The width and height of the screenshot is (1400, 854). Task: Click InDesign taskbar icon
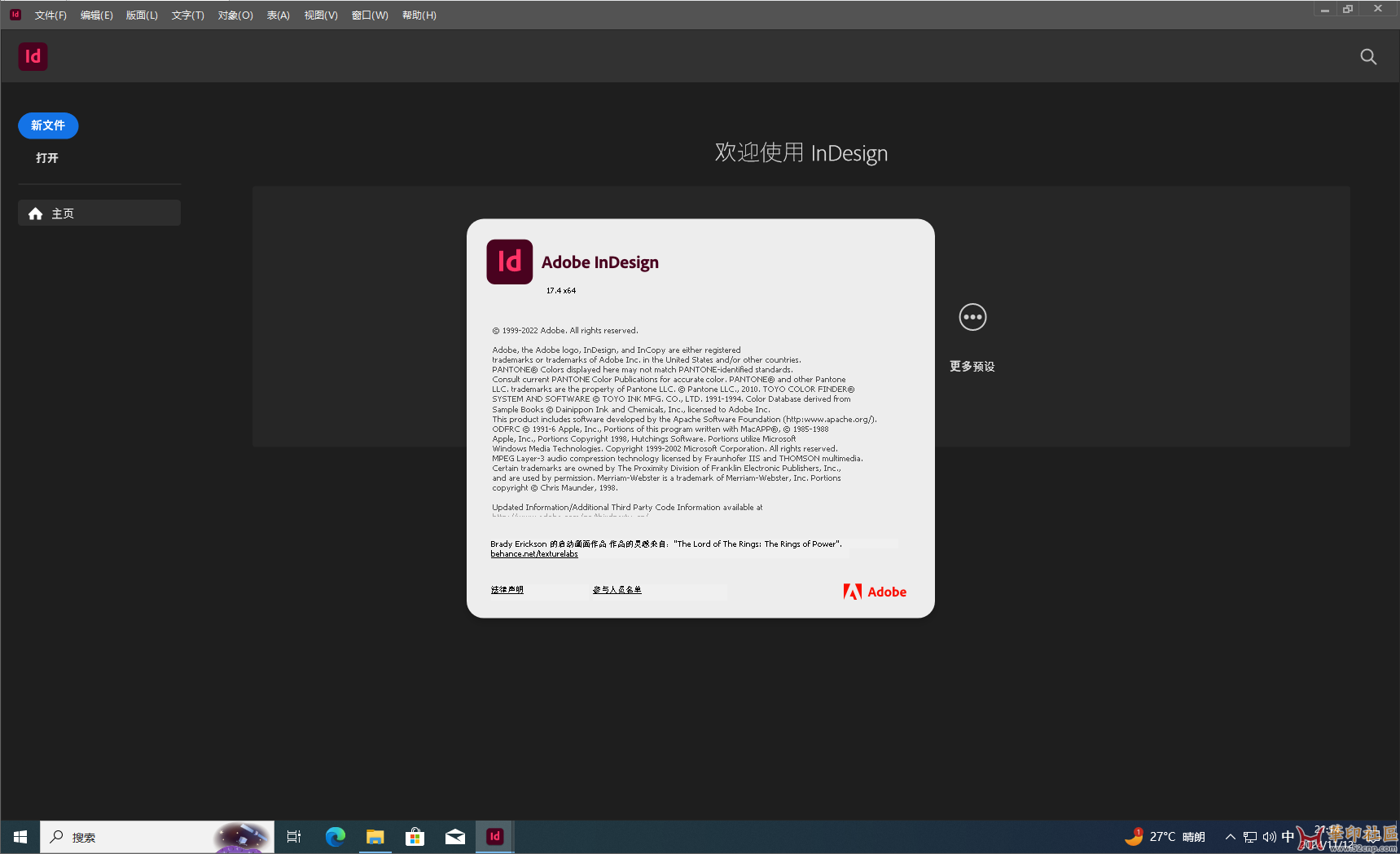(x=494, y=837)
